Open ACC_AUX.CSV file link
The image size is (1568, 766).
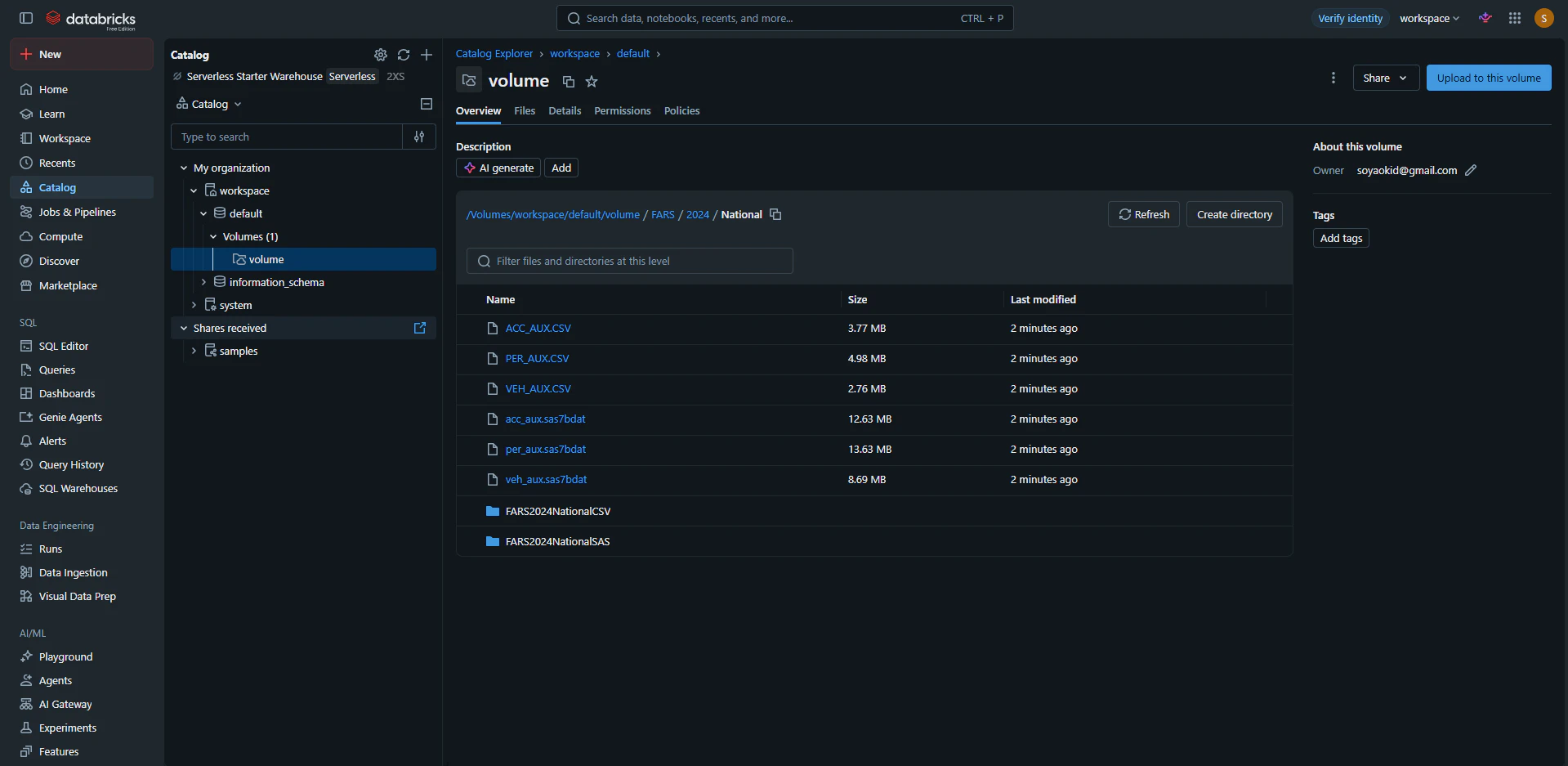(x=538, y=328)
